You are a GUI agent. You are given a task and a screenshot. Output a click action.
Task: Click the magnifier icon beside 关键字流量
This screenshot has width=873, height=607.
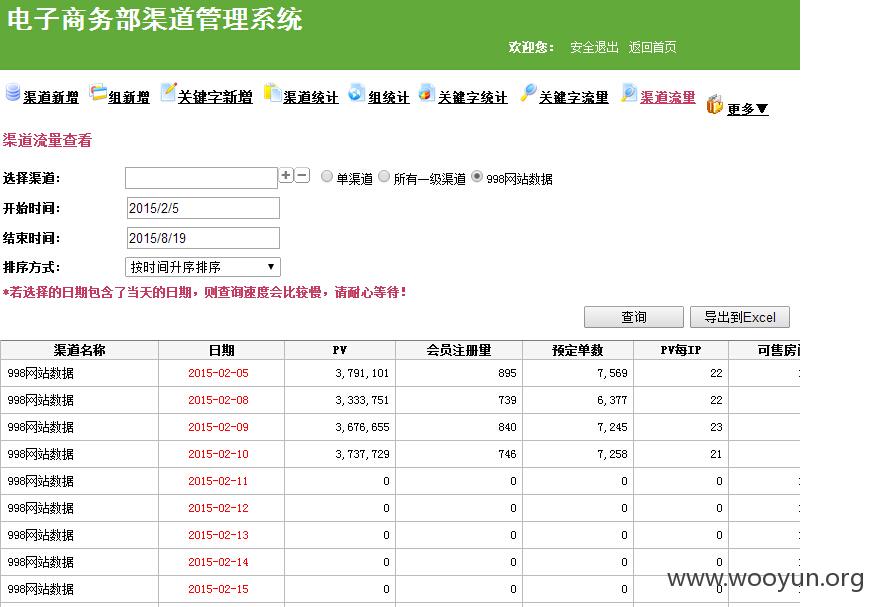[x=528, y=92]
